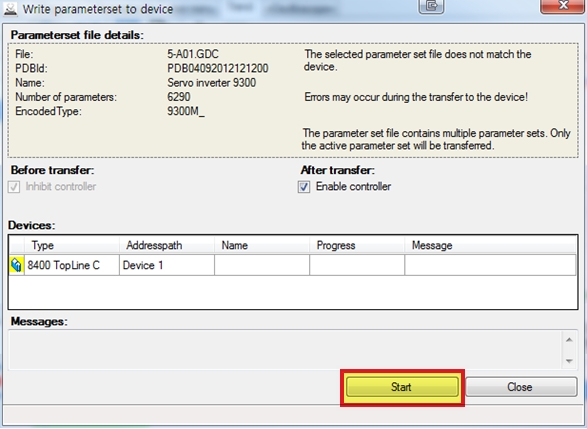587x429 pixels.
Task: Click the dialog's title bar app icon
Action: point(10,9)
